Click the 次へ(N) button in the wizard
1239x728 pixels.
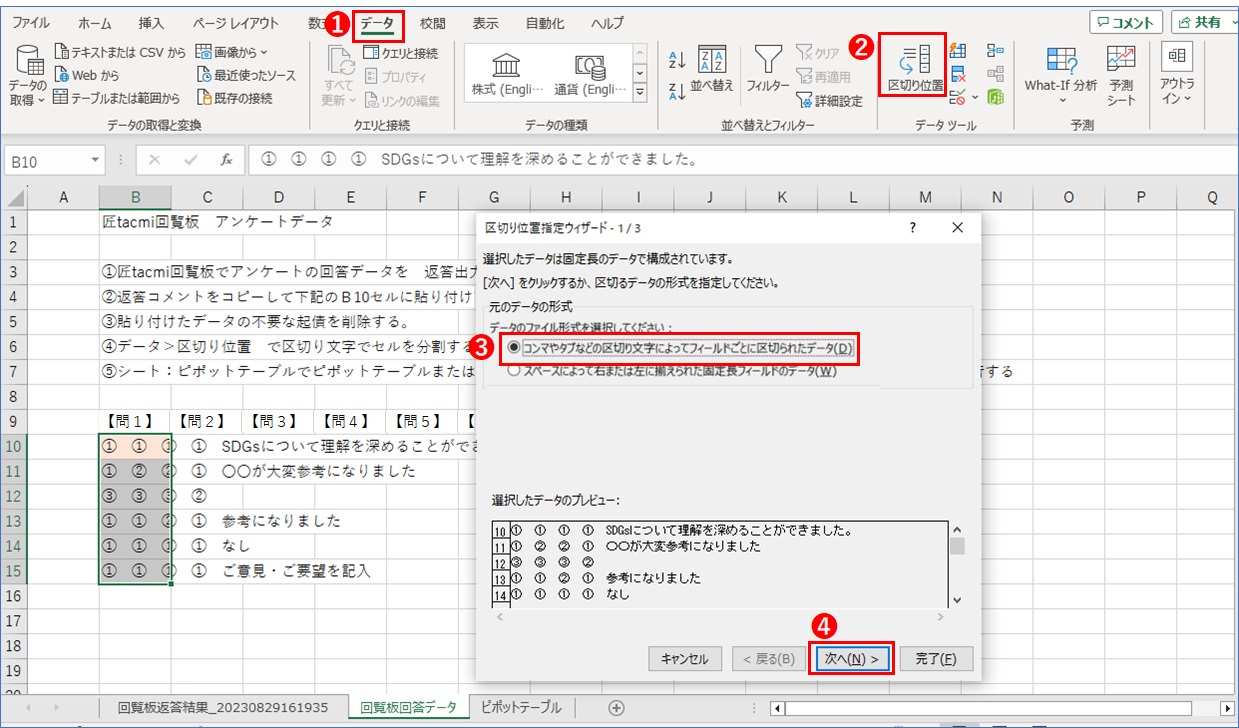click(851, 658)
